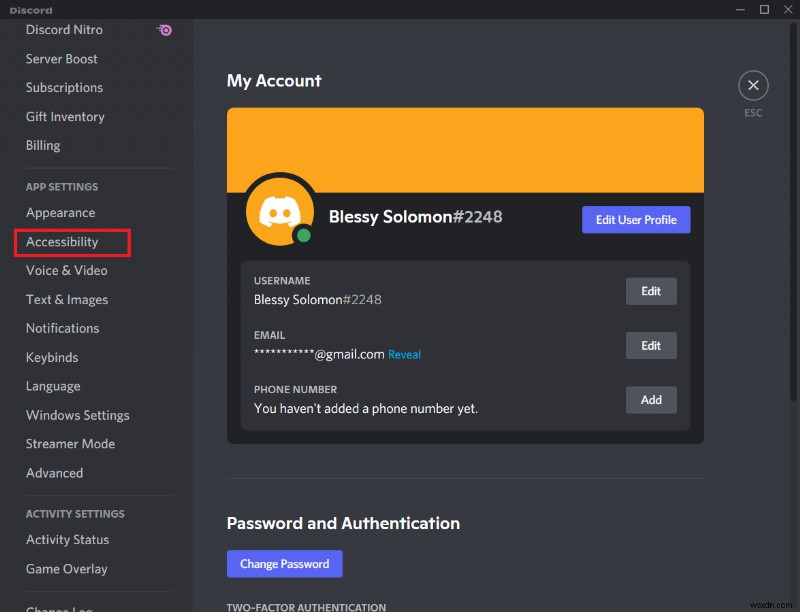This screenshot has width=800, height=612.
Task: Click the APP SETTINGS section label
Action: (62, 187)
